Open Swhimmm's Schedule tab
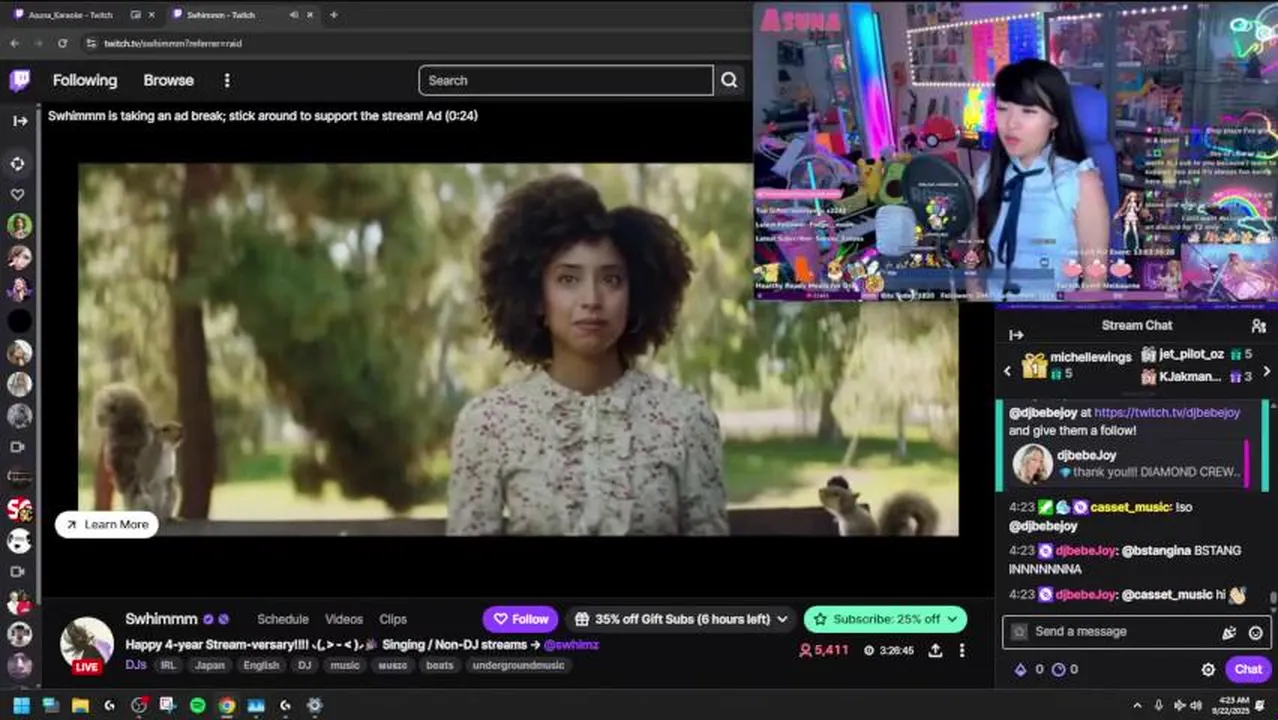The height and width of the screenshot is (720, 1278). coord(282,619)
